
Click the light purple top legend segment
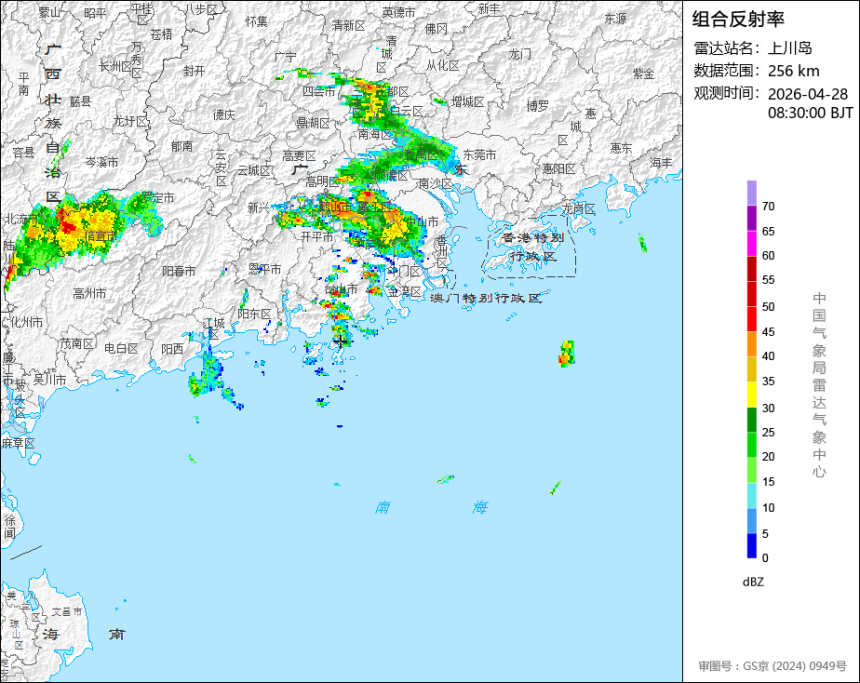[751, 193]
